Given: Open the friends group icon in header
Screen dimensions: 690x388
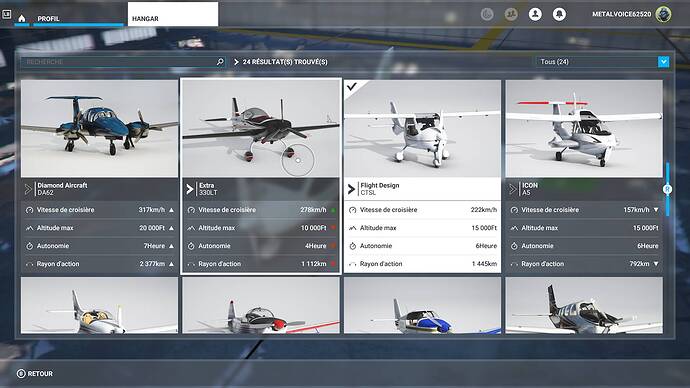Looking at the screenshot, I should point(511,15).
